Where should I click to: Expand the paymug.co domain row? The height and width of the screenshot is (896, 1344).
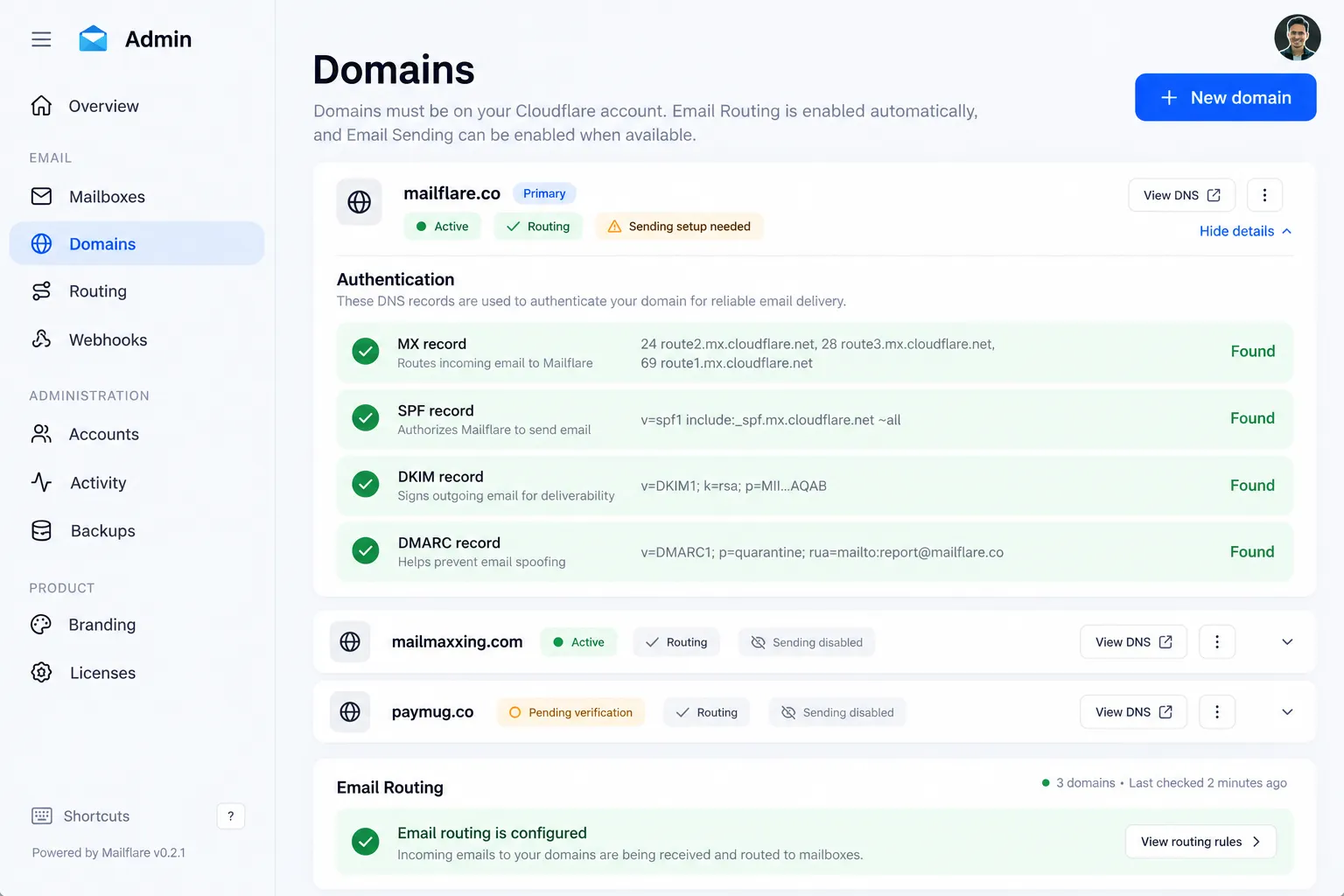click(x=1287, y=711)
